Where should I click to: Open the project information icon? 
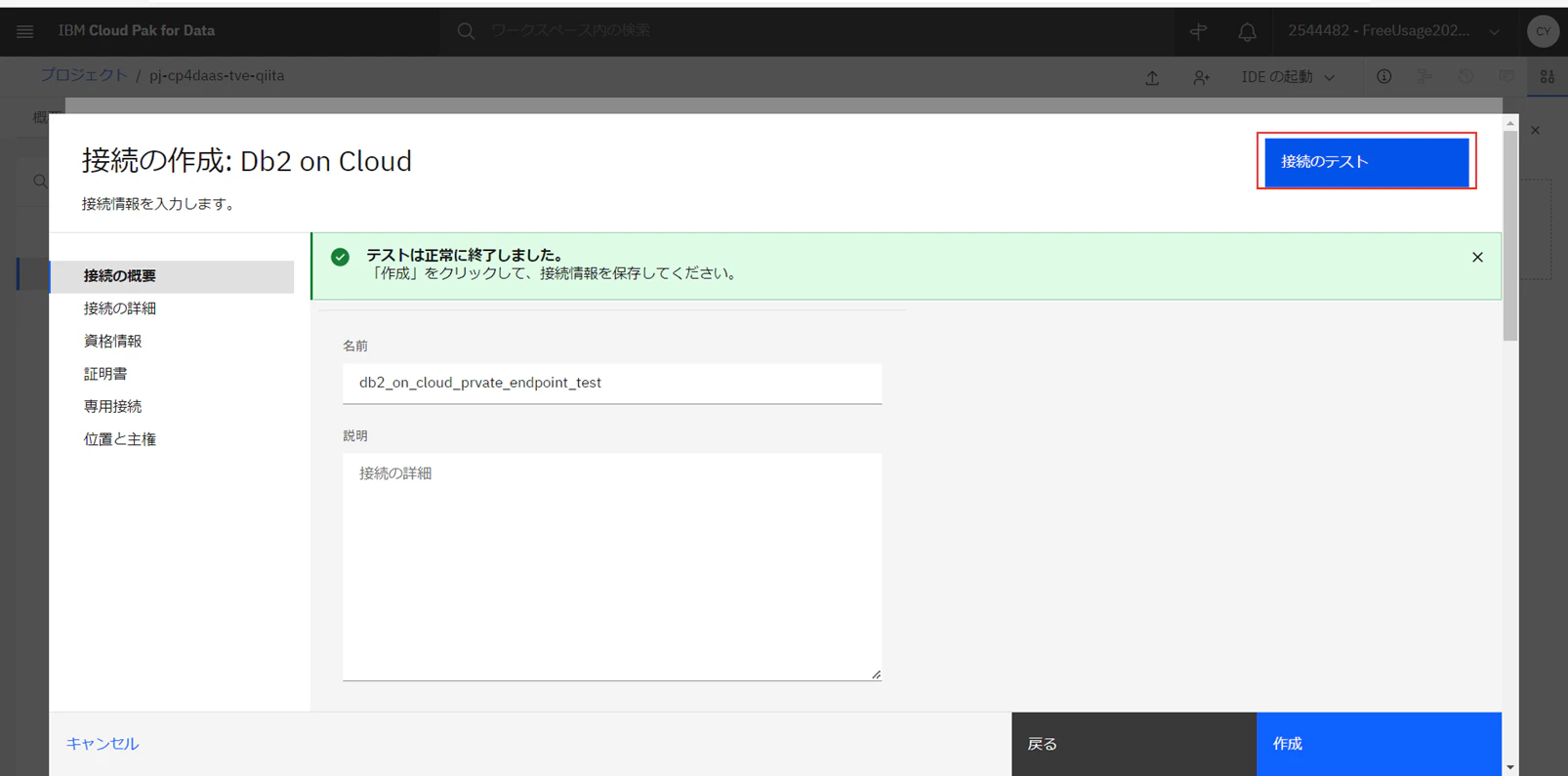coord(1383,76)
